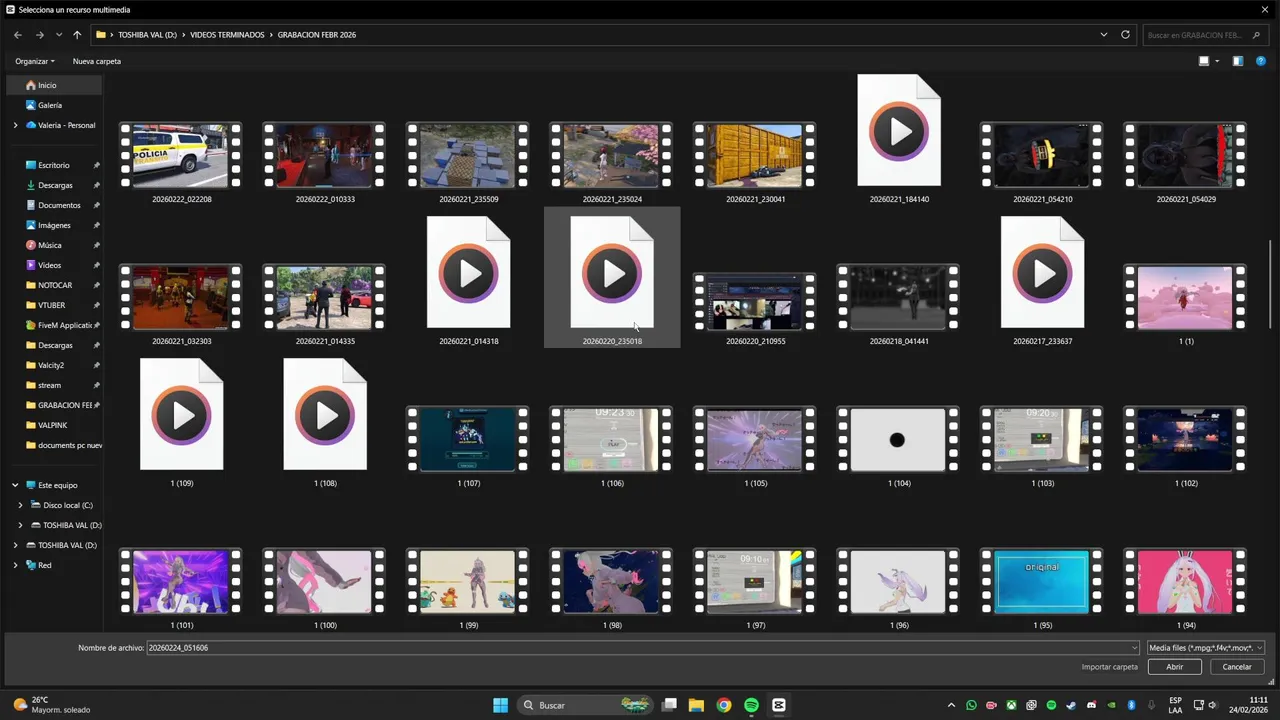Image resolution: width=1280 pixels, height=720 pixels.
Task: Open Google Chrome from the taskbar
Action: coord(724,705)
